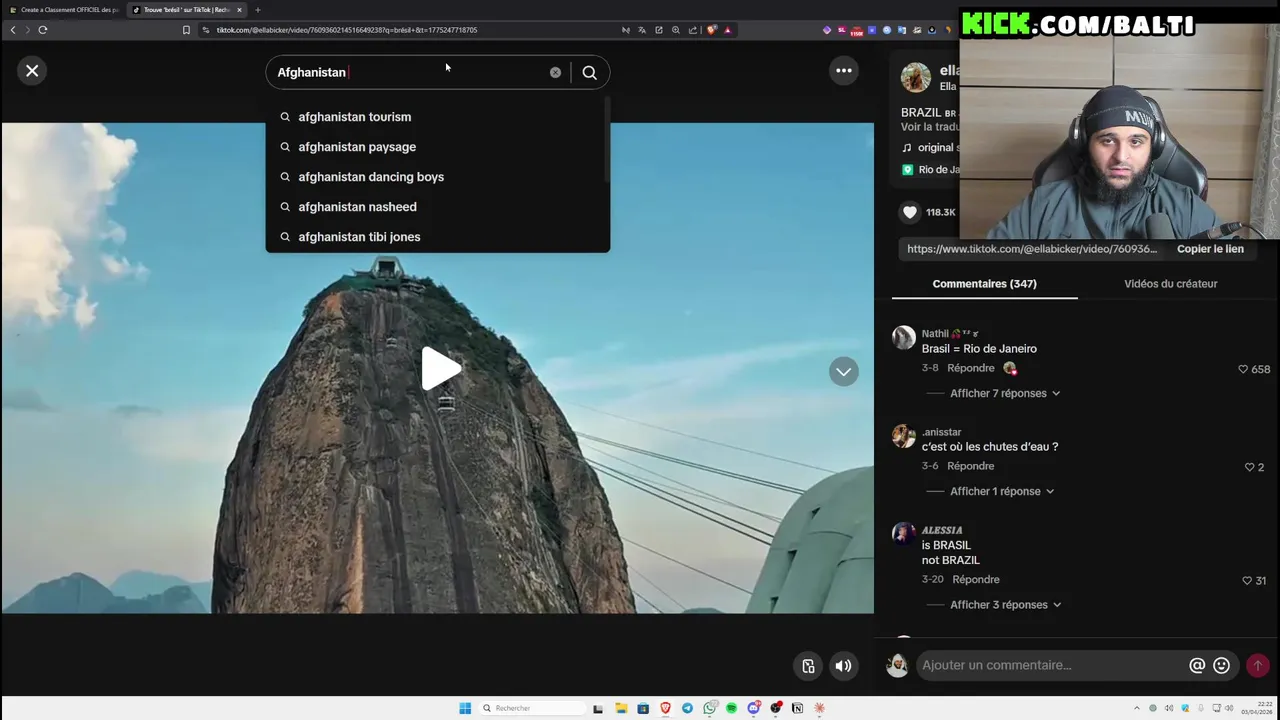Focus the Ajouter un commentaire field
The width and height of the screenshot is (1280, 720).
click(x=1050, y=665)
